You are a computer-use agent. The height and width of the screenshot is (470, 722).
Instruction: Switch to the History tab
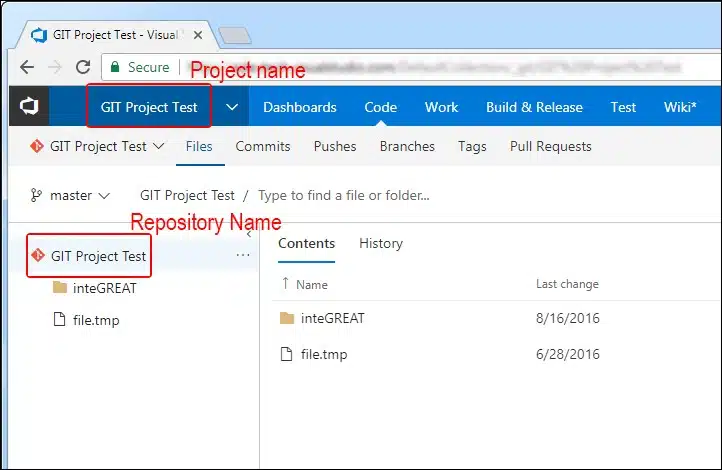coord(380,243)
